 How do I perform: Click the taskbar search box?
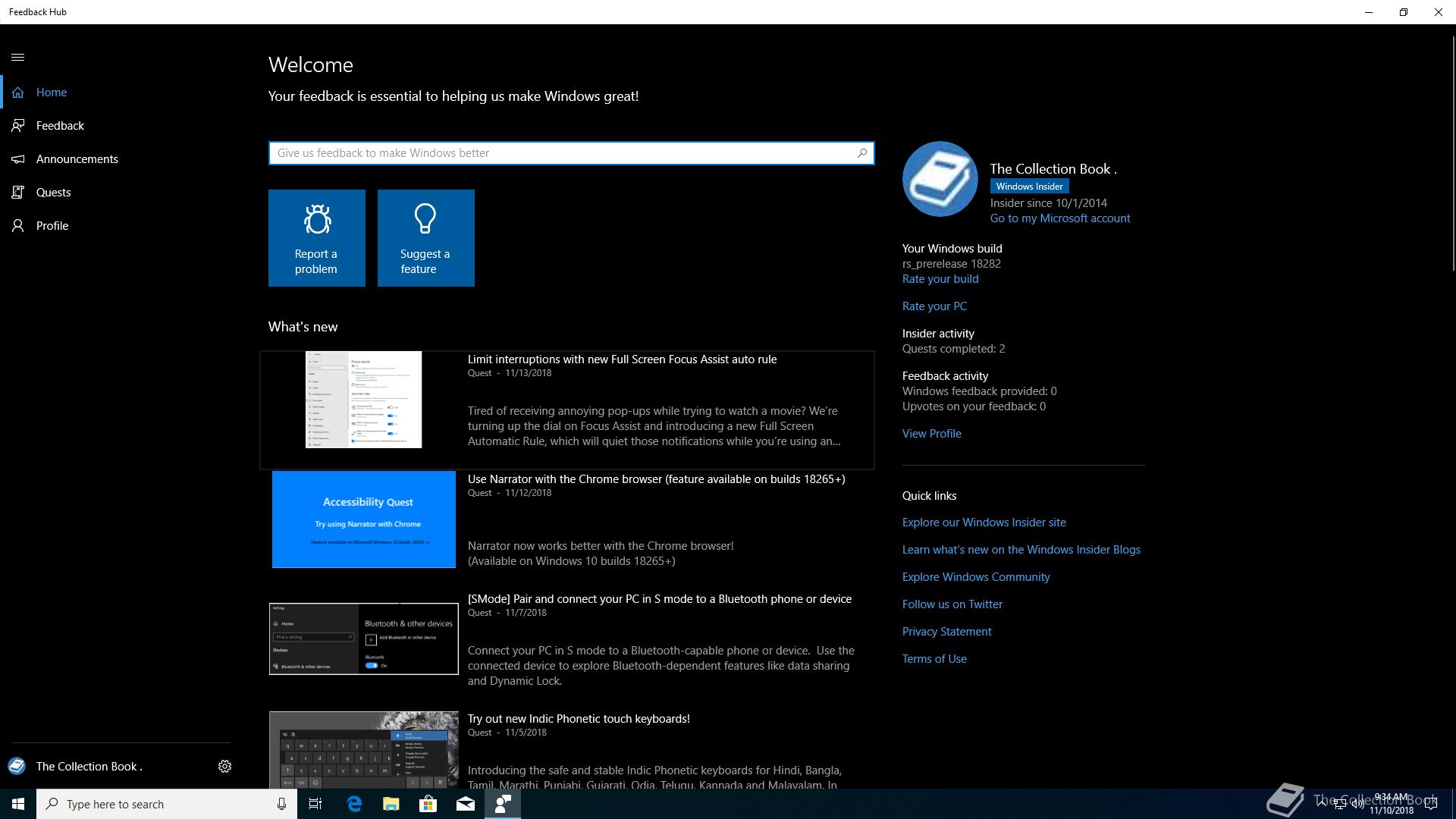[167, 804]
